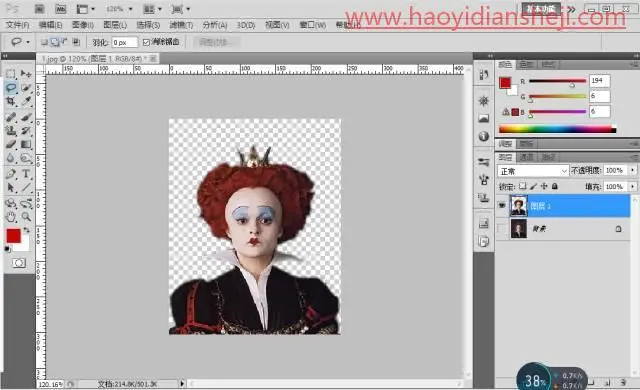Select the Lasso tool in toolbox

pyautogui.click(x=11, y=87)
